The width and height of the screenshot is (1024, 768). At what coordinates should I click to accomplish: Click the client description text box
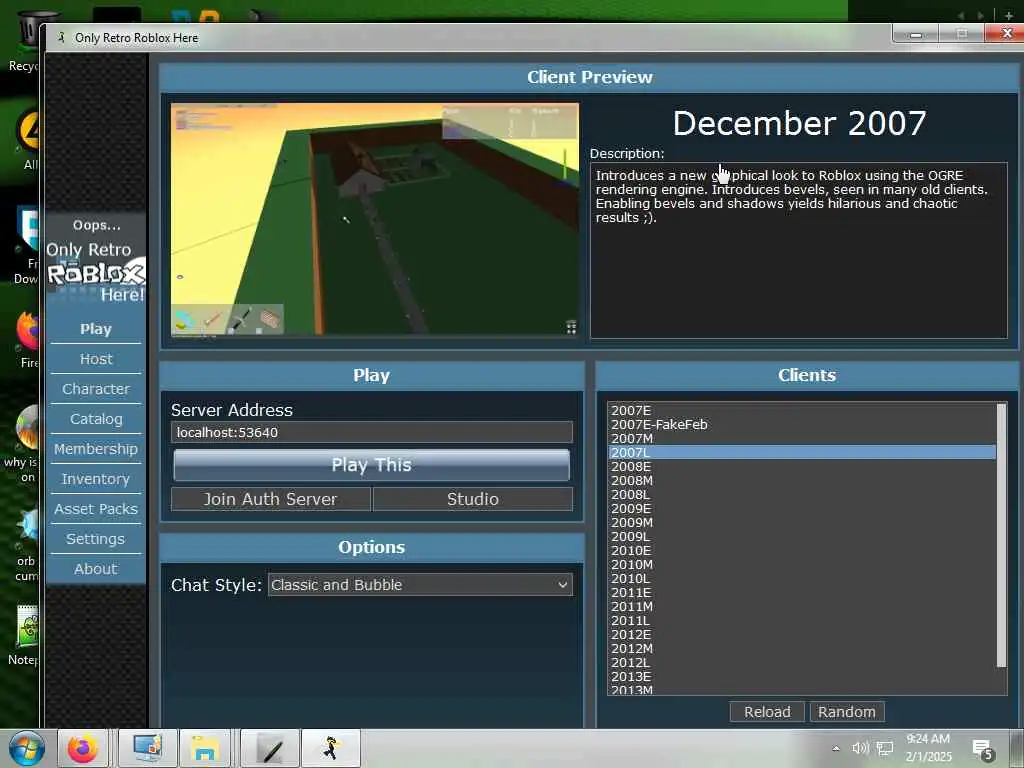[799, 250]
